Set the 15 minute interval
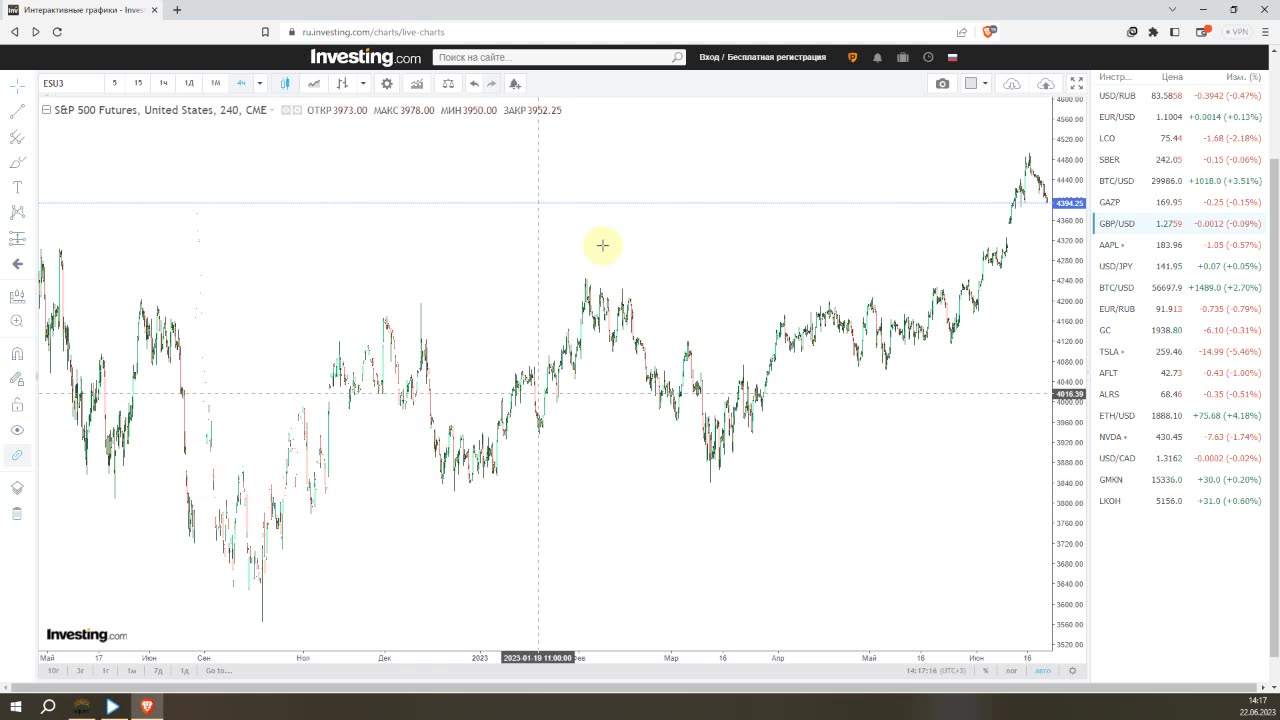The image size is (1280, 720). 138,83
